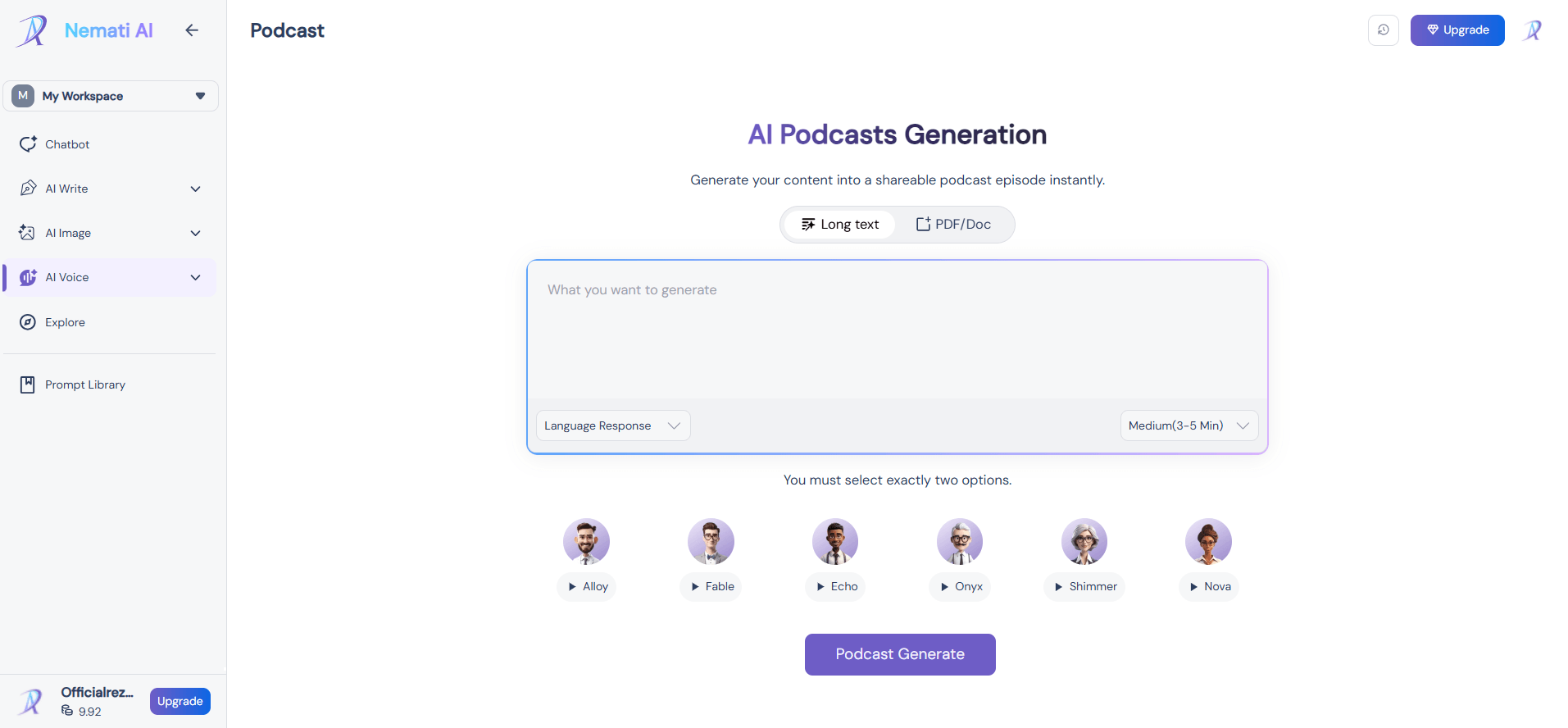1568x728 pixels.
Task: Click the Nemati AI brand name
Action: click(x=109, y=30)
